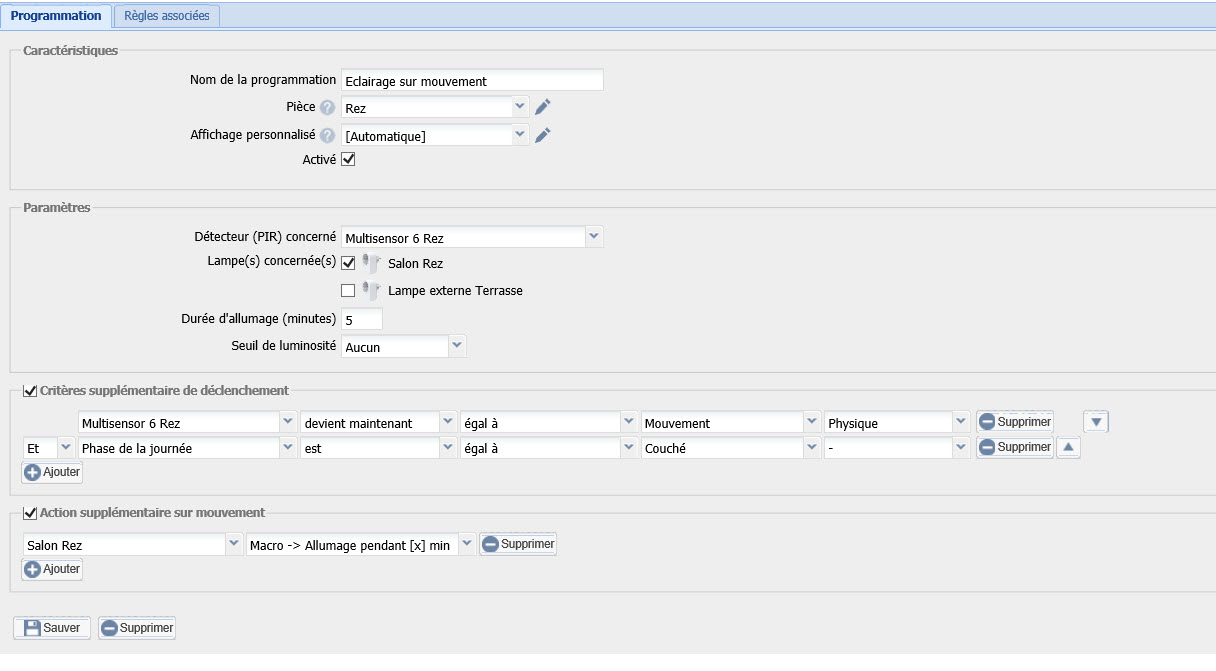Click the lamp icon beside Salon Rez

(x=372, y=264)
